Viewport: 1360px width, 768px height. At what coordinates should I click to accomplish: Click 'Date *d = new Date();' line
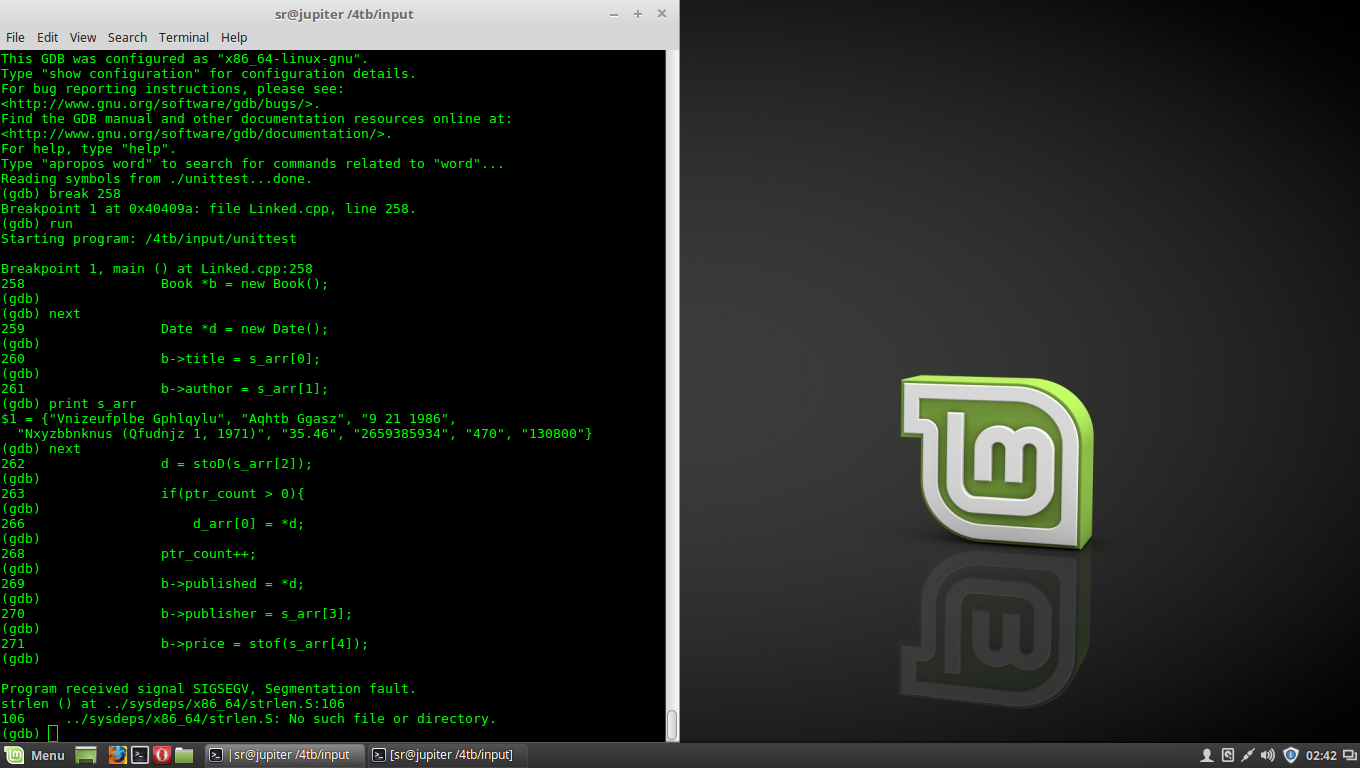244,329
